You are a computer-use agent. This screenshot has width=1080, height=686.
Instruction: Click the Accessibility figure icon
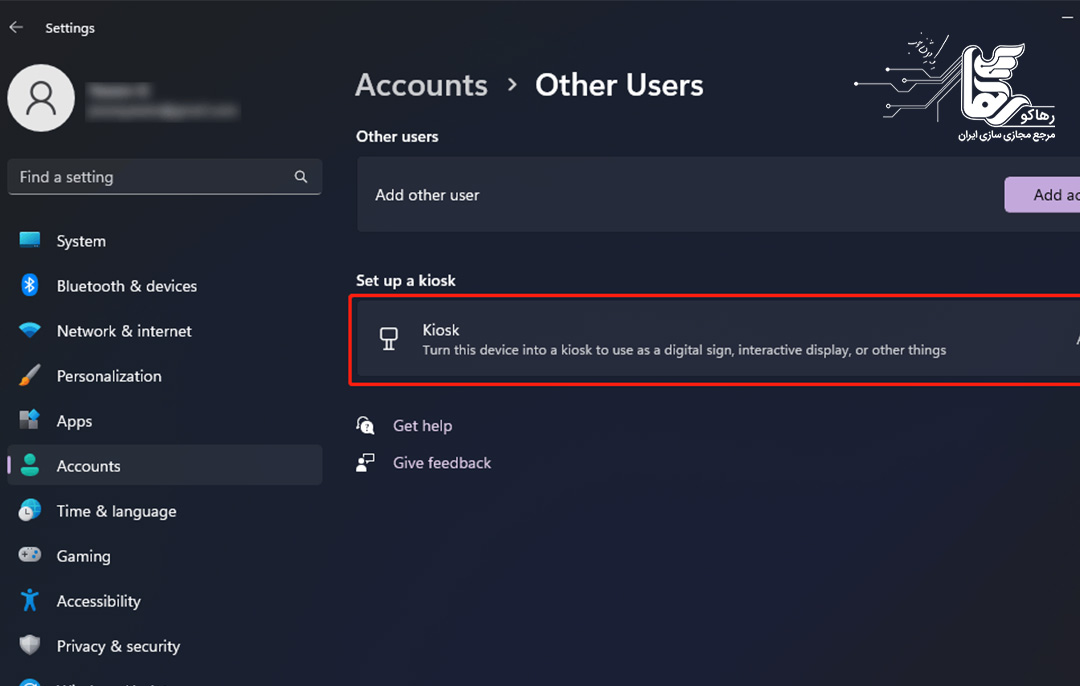coord(30,601)
